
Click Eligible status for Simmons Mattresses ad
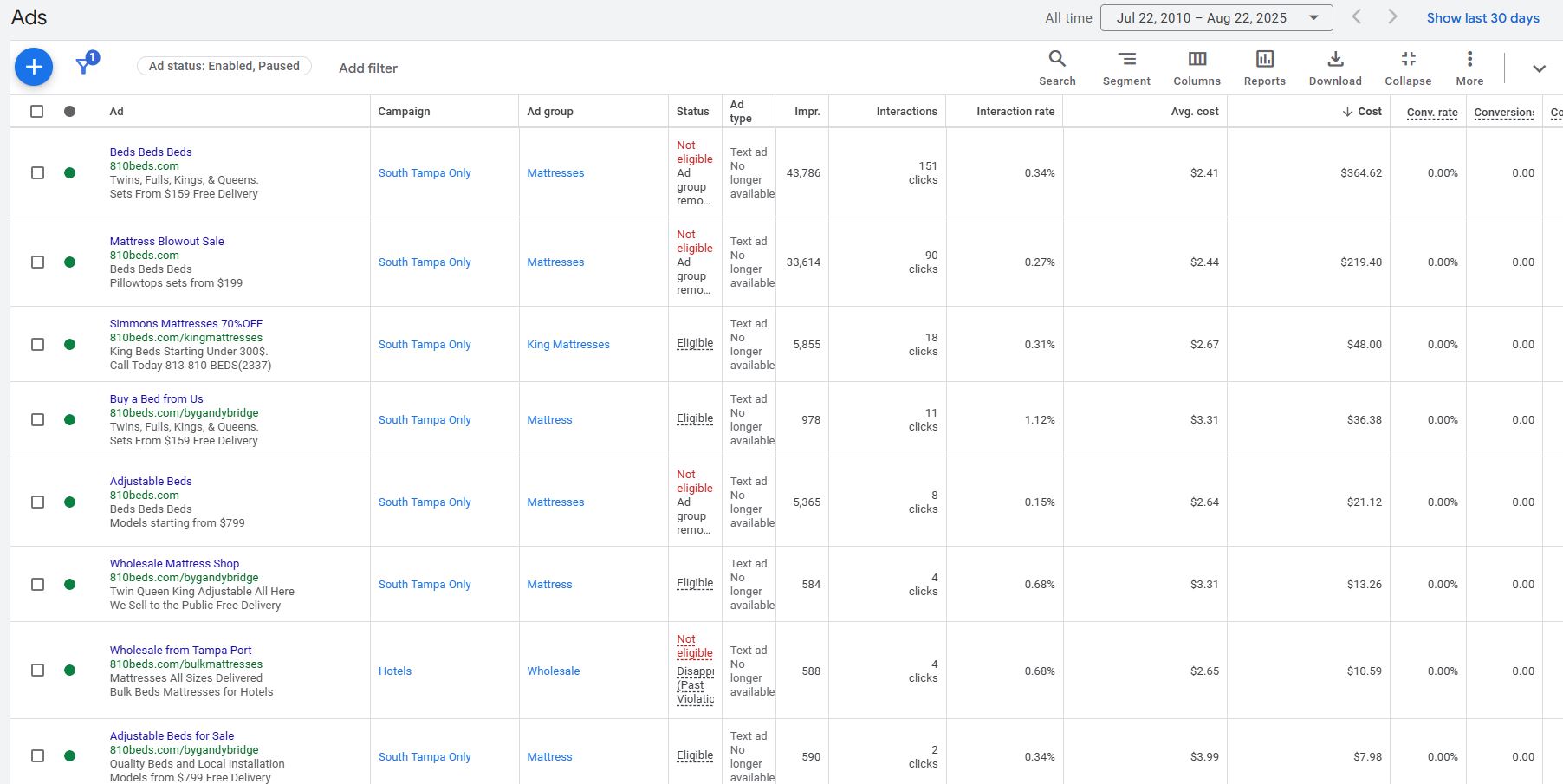tap(695, 343)
